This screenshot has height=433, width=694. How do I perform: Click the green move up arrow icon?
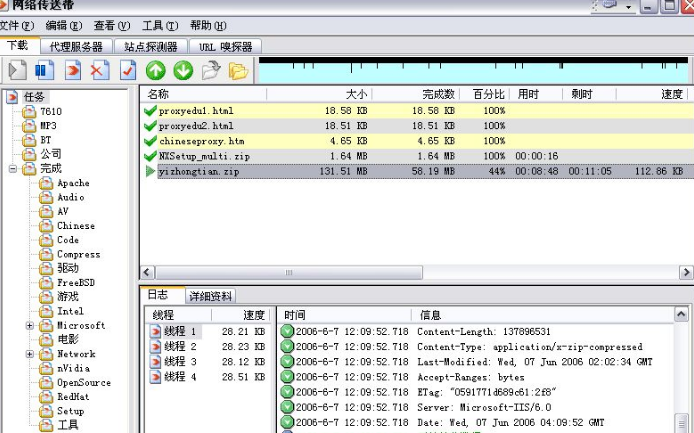[x=156, y=70]
